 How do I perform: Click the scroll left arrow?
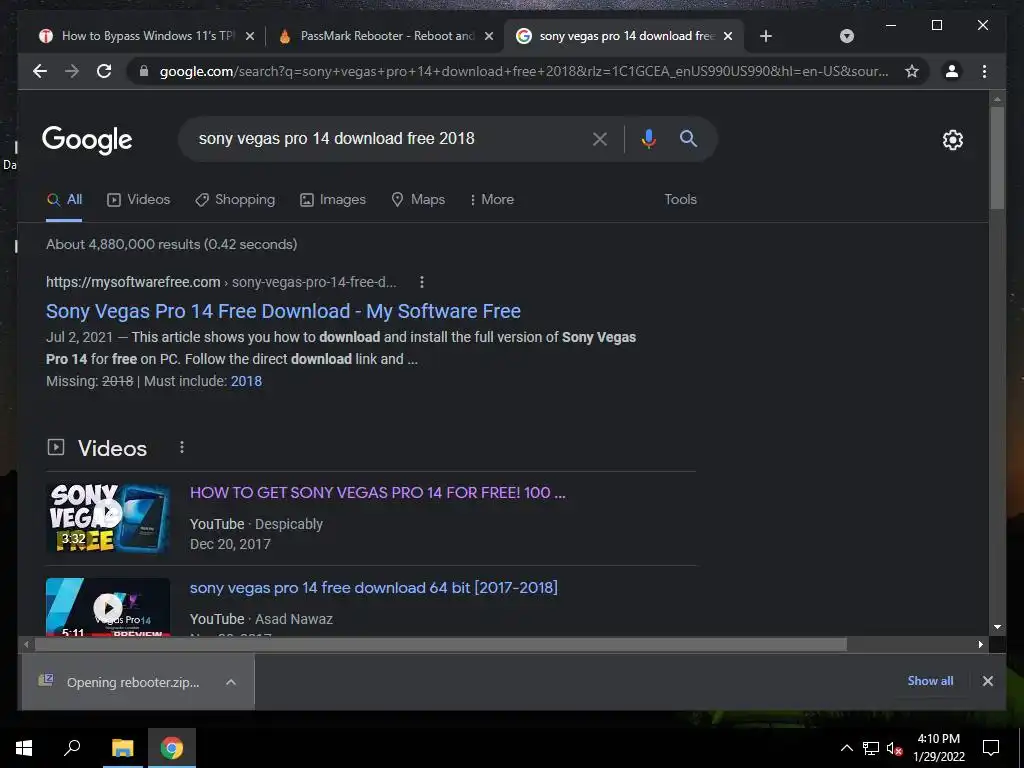tap(26, 645)
